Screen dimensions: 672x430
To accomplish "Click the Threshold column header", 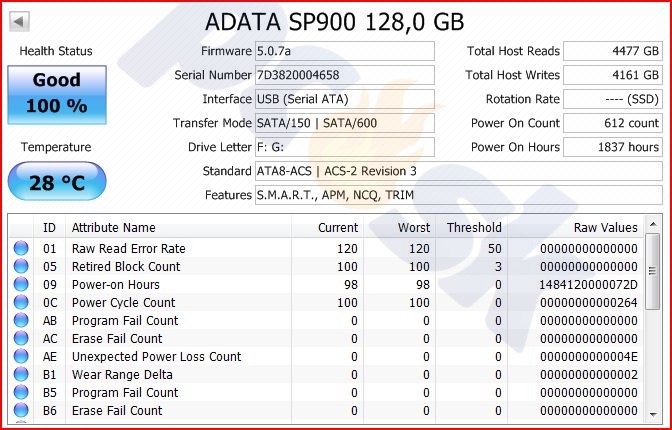I will pyautogui.click(x=472, y=227).
